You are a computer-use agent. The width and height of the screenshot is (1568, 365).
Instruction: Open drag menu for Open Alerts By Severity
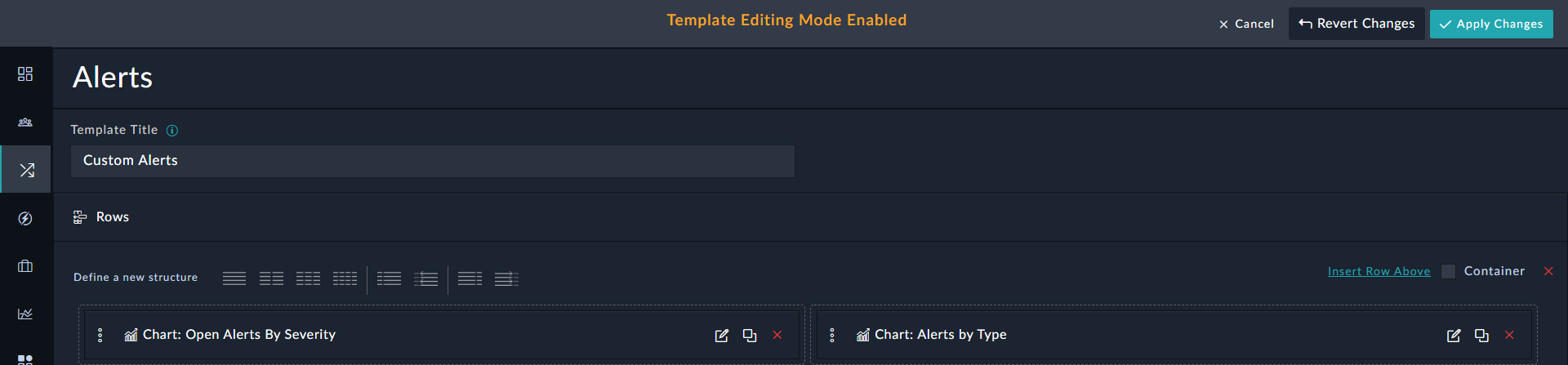pyautogui.click(x=100, y=335)
